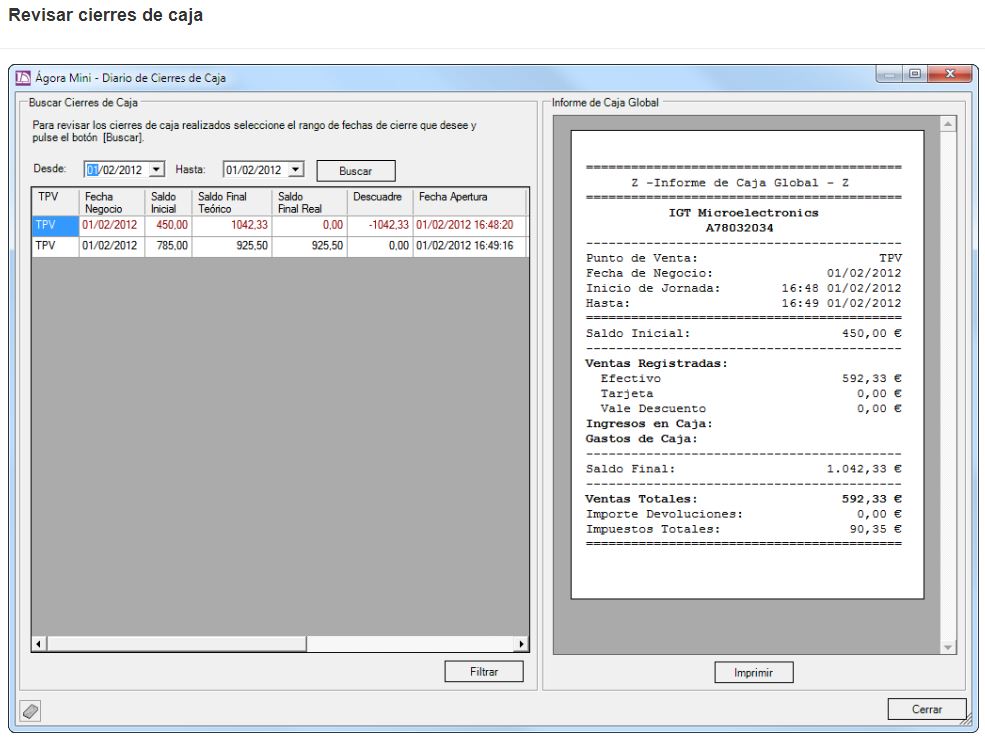
Task: Click the Filtrar button
Action: pyautogui.click(x=484, y=672)
